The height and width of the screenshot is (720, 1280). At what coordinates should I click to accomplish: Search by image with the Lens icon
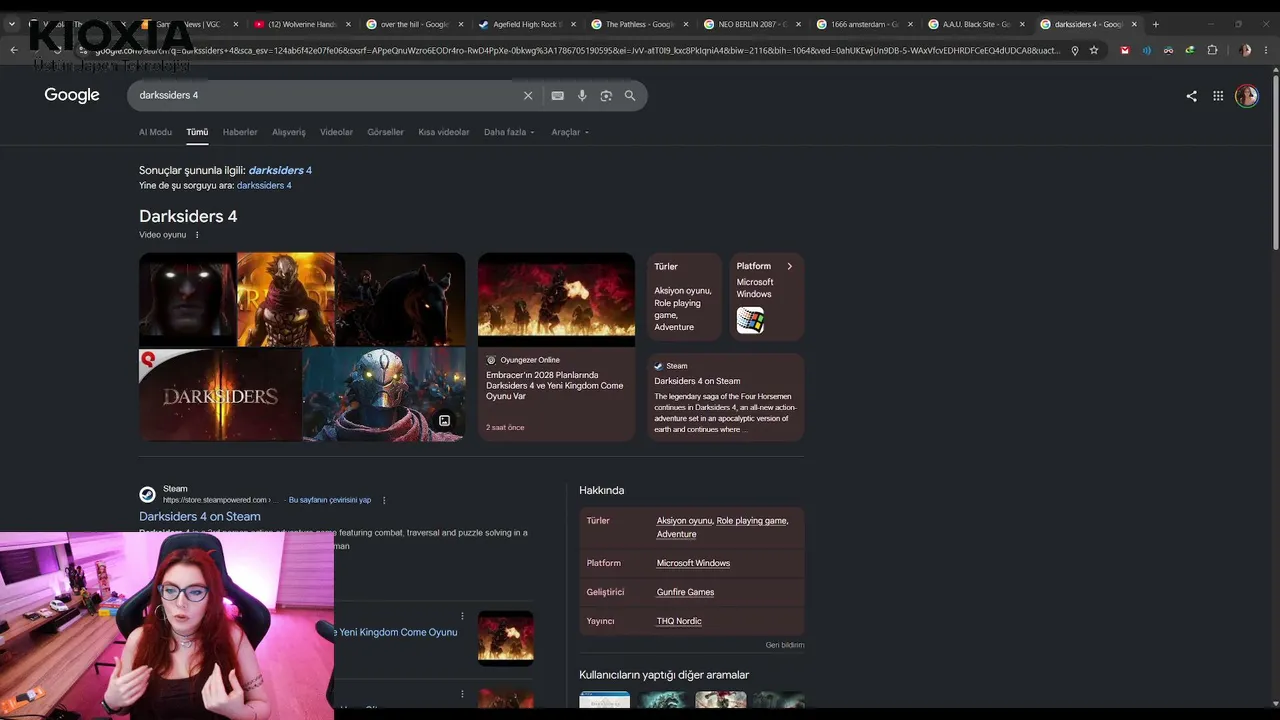point(606,96)
